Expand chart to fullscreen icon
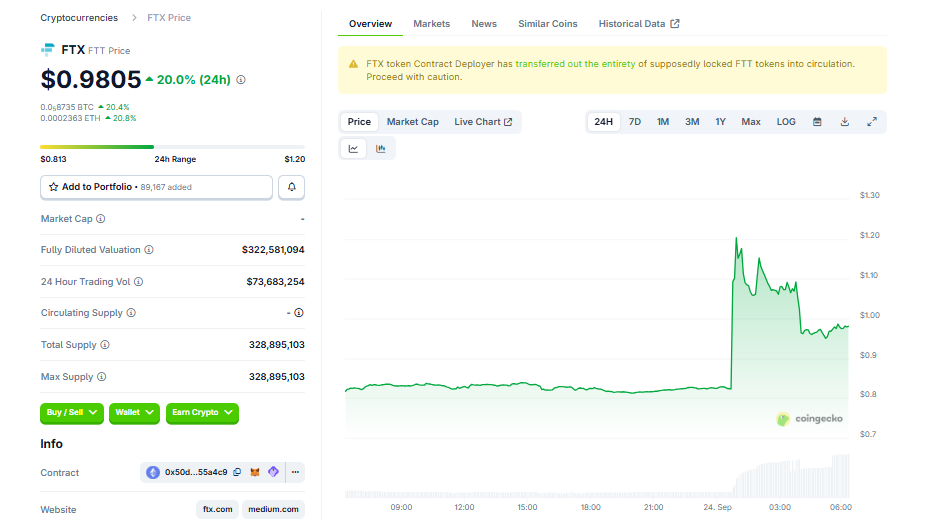The width and height of the screenshot is (928, 520). point(872,122)
